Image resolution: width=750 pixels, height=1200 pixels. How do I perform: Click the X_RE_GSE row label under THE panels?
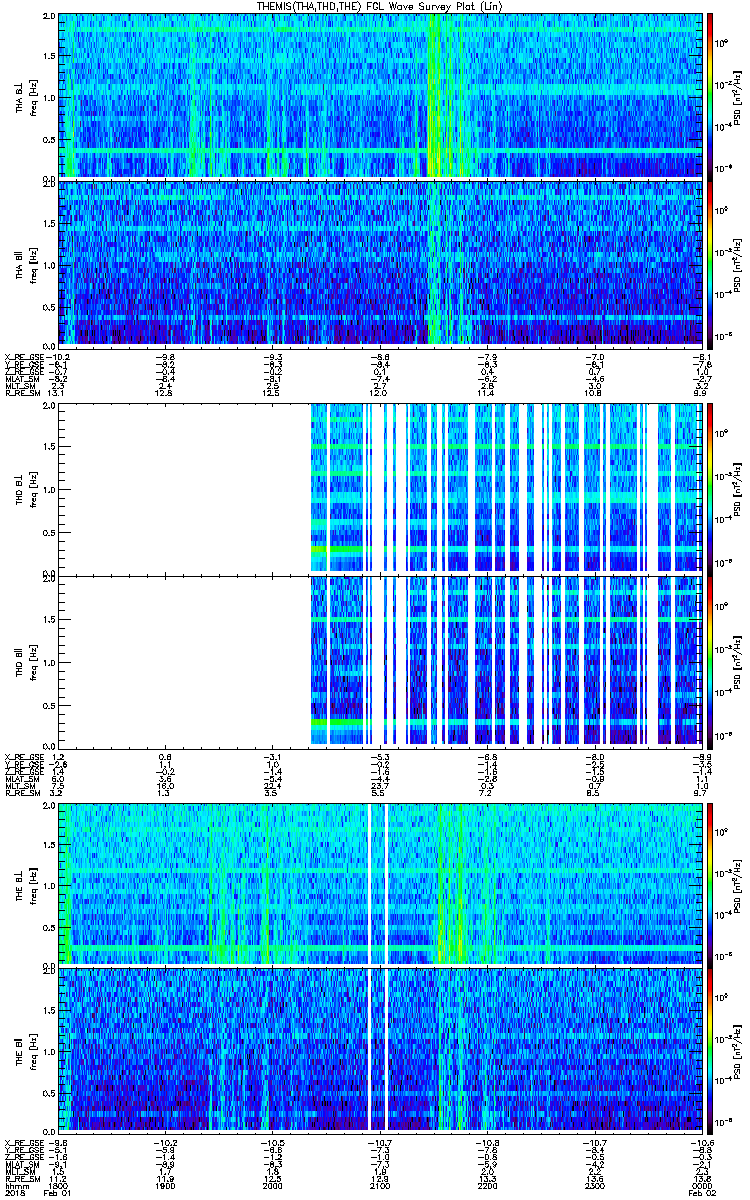pos(24,1143)
